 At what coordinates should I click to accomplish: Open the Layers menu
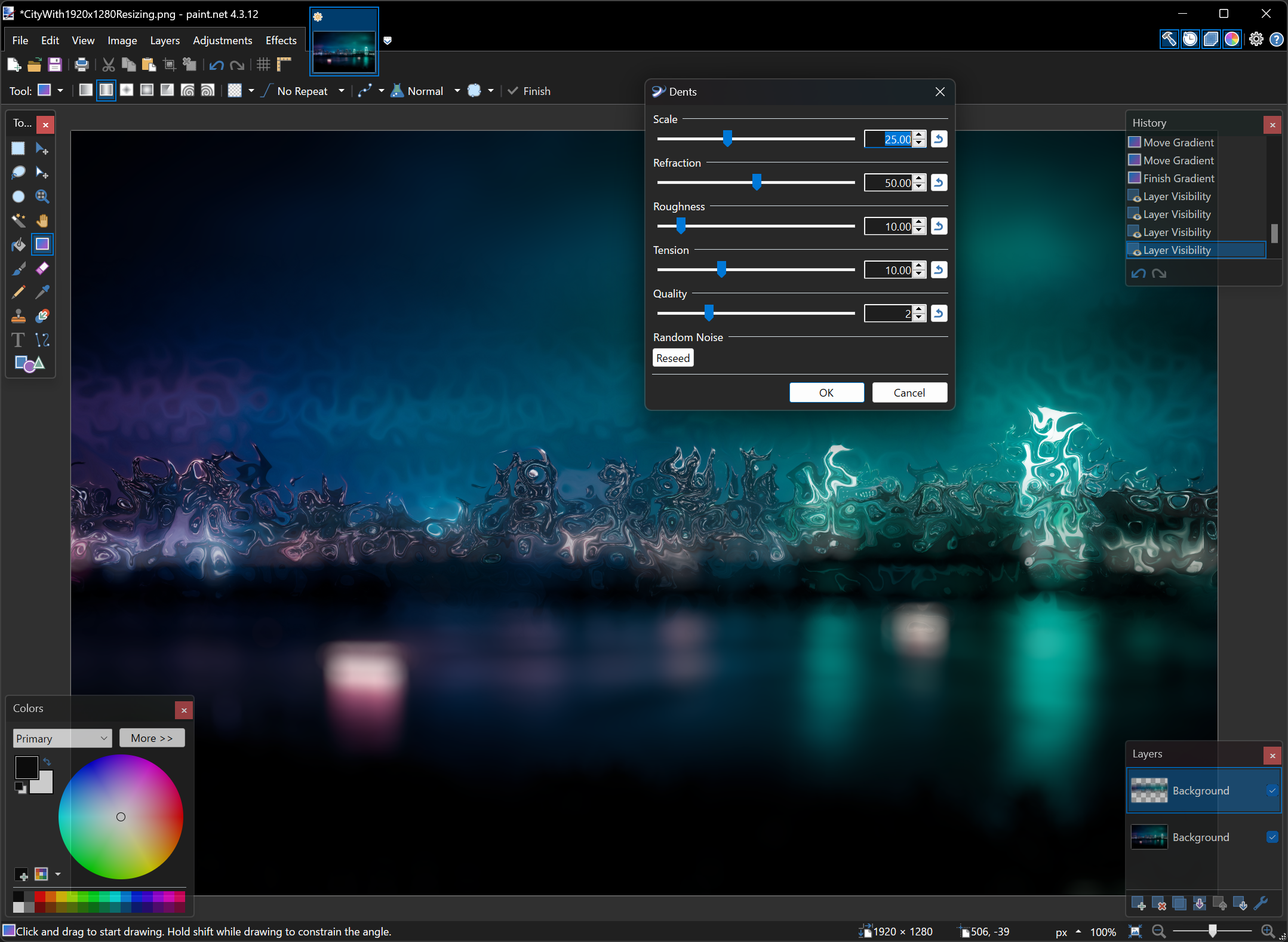[x=164, y=40]
